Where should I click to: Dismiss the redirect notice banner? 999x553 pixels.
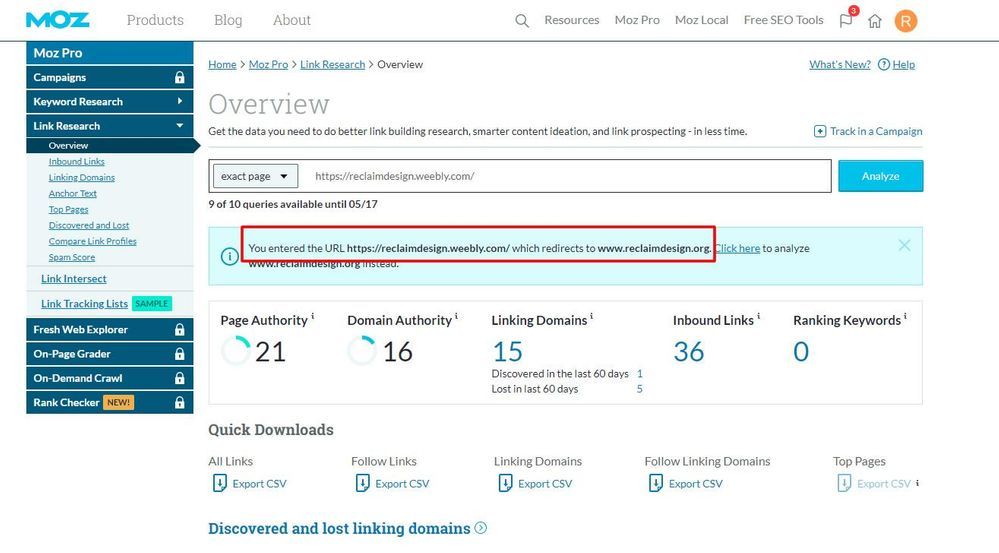pyautogui.click(x=904, y=245)
